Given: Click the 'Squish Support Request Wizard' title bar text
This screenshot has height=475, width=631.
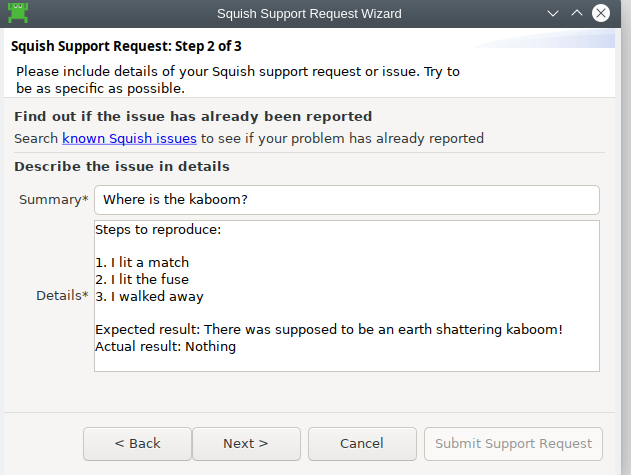Looking at the screenshot, I should [309, 14].
